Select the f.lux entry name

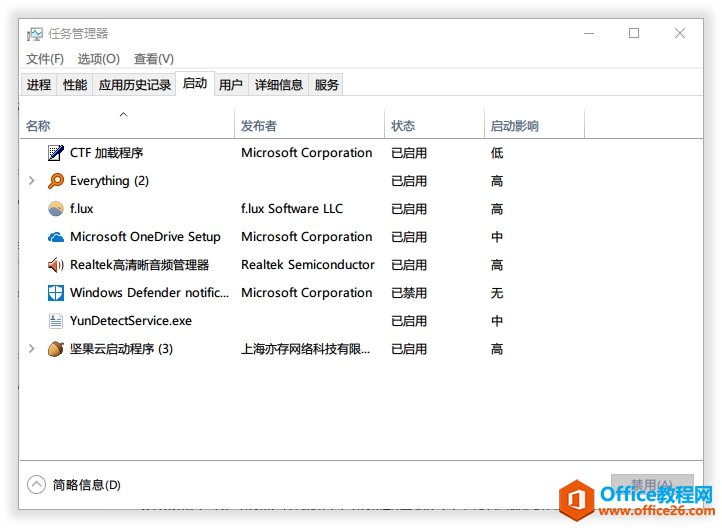click(x=82, y=209)
